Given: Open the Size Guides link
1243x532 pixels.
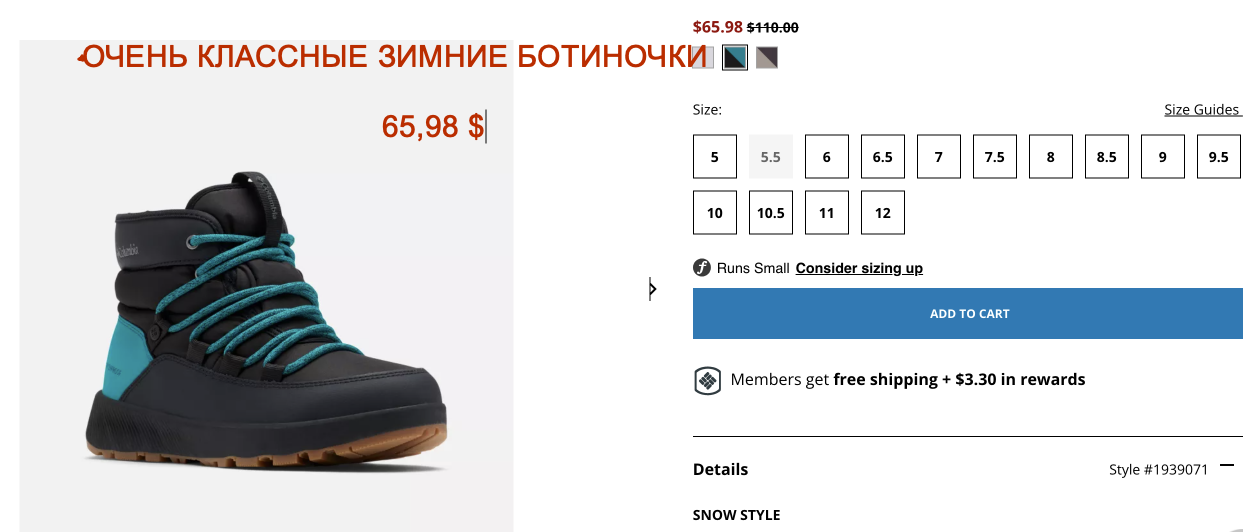Looking at the screenshot, I should click(x=1202, y=110).
